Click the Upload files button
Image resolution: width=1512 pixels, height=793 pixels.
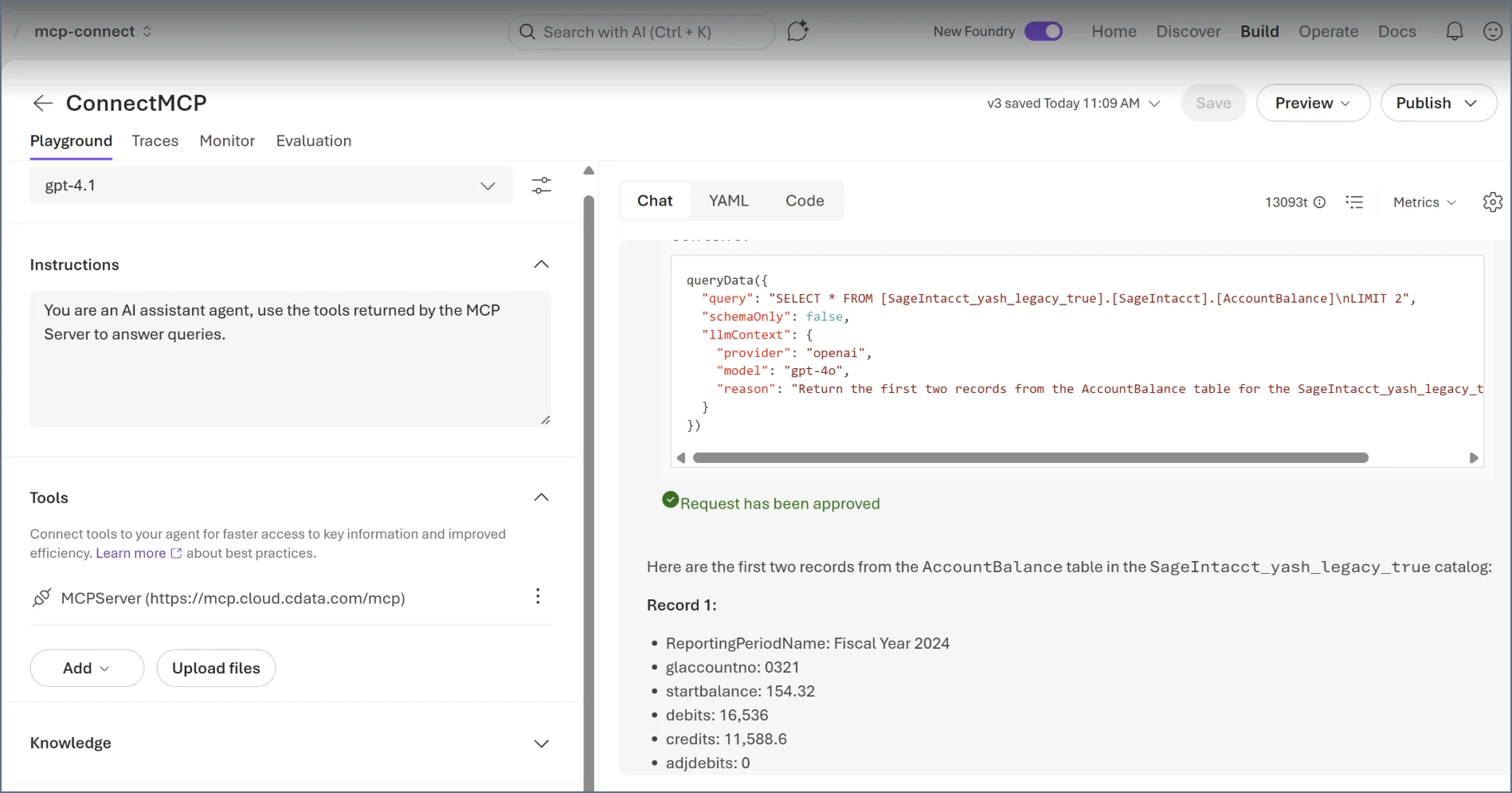[x=216, y=668]
